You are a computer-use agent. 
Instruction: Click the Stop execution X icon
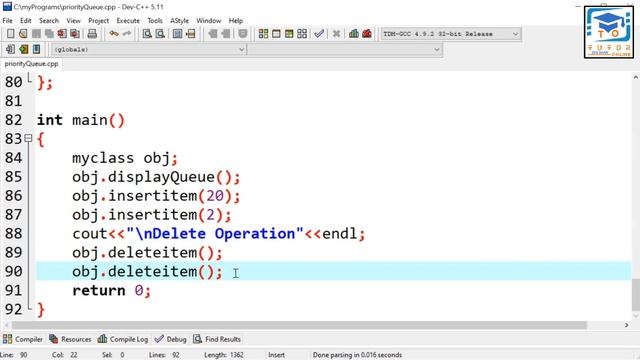pyautogui.click(x=336, y=34)
